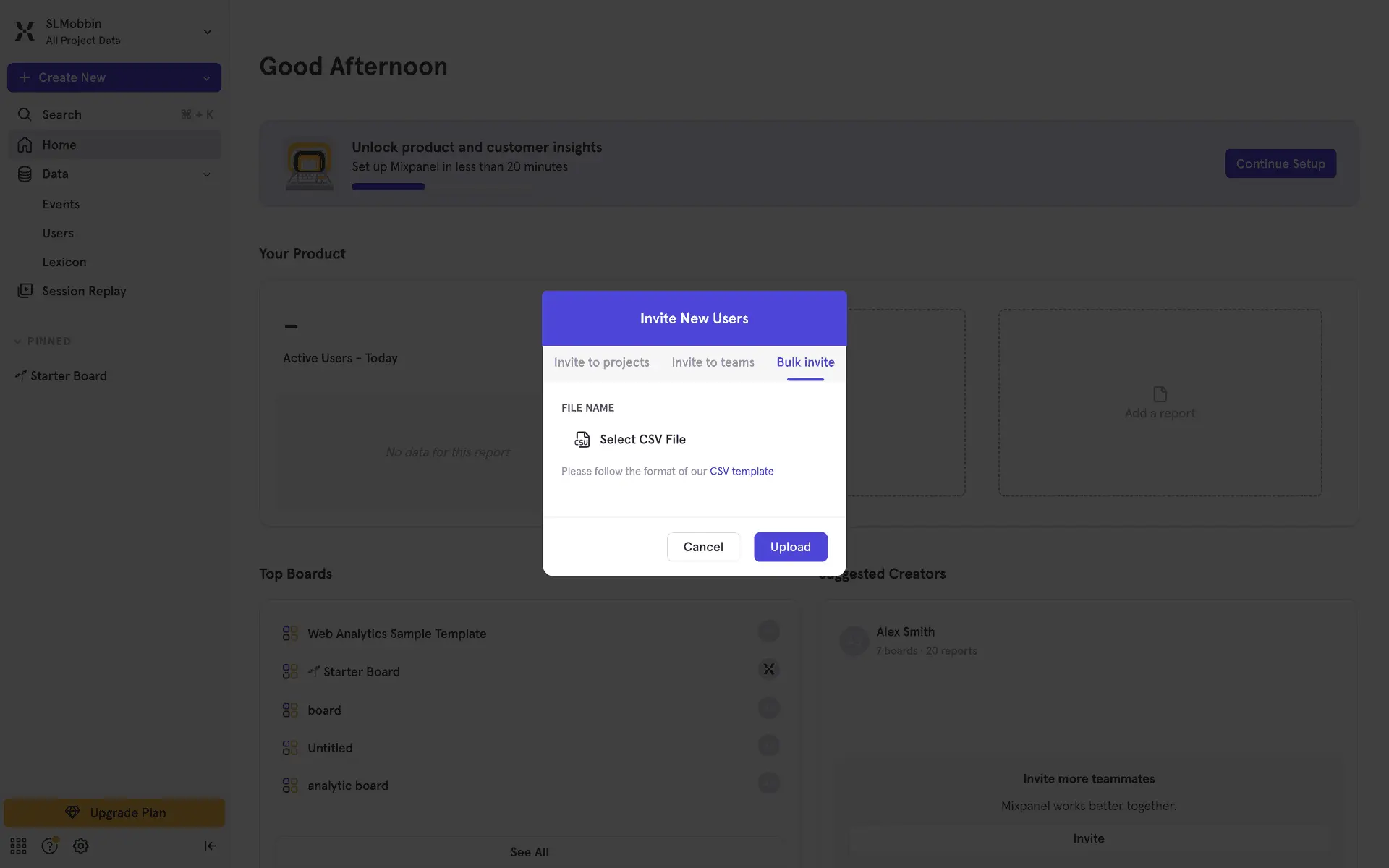1389x868 pixels.
Task: Click the Data database icon
Action: pos(25,174)
